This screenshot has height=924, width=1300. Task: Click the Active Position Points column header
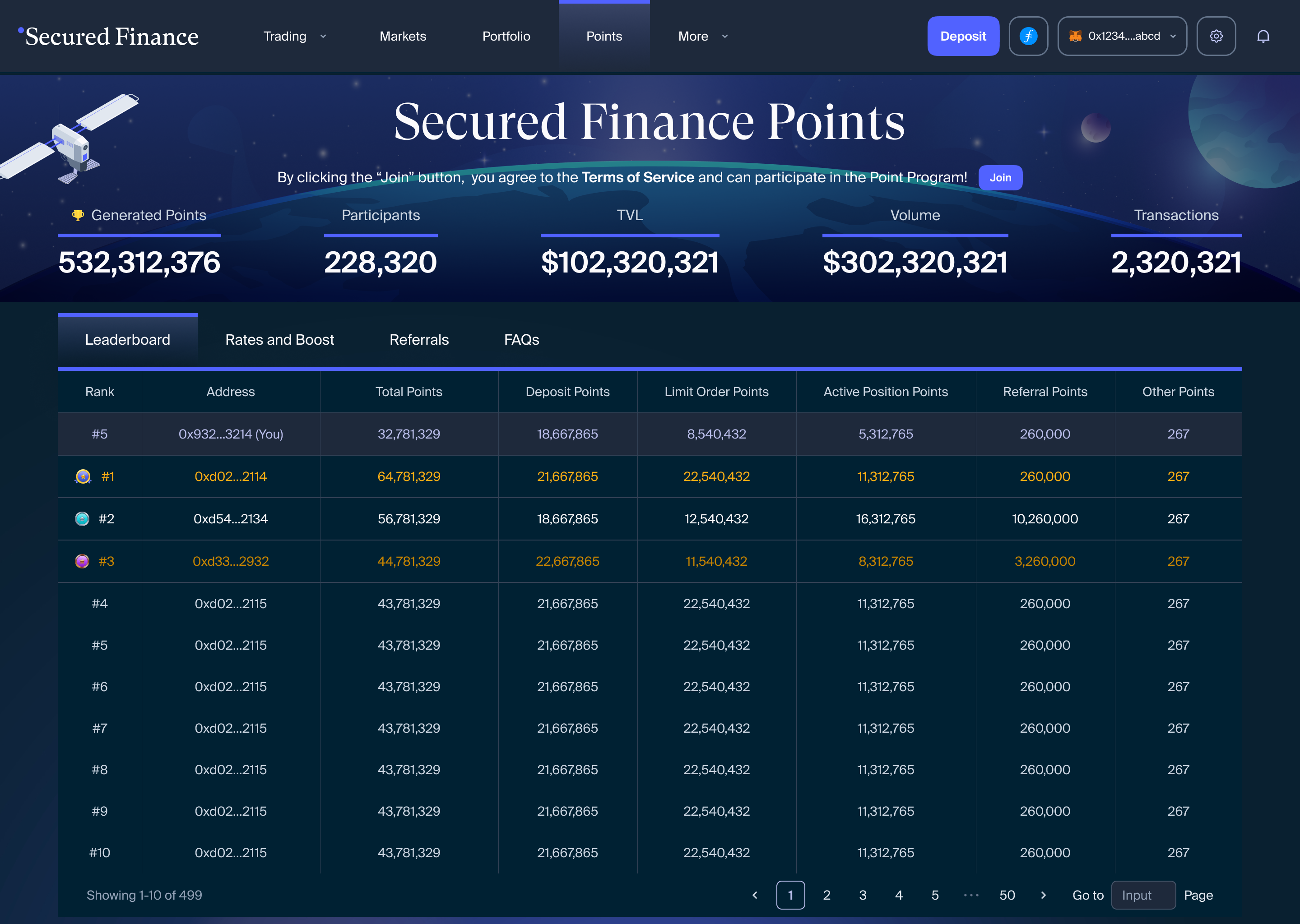[x=886, y=392]
